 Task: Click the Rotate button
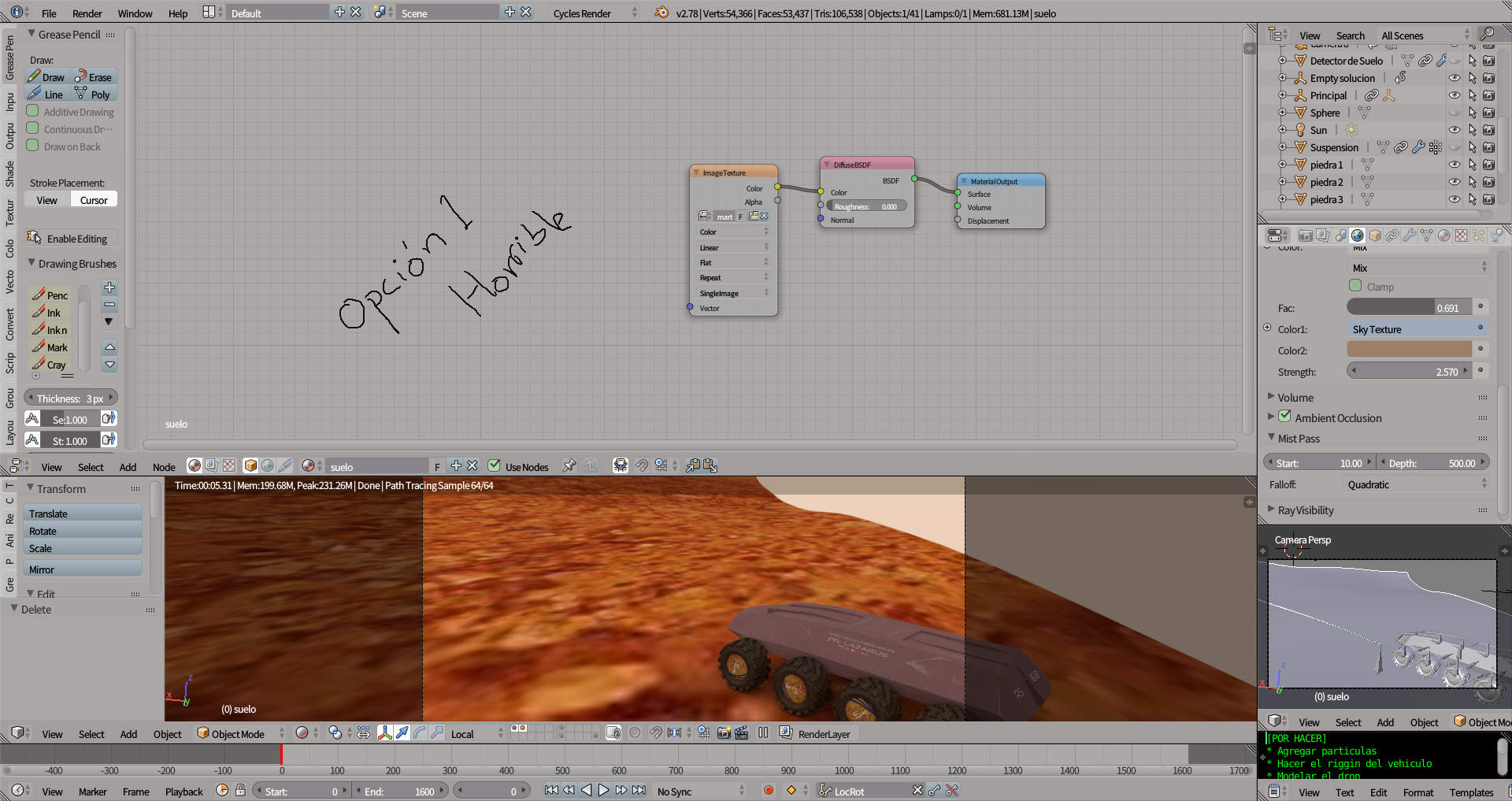point(83,531)
